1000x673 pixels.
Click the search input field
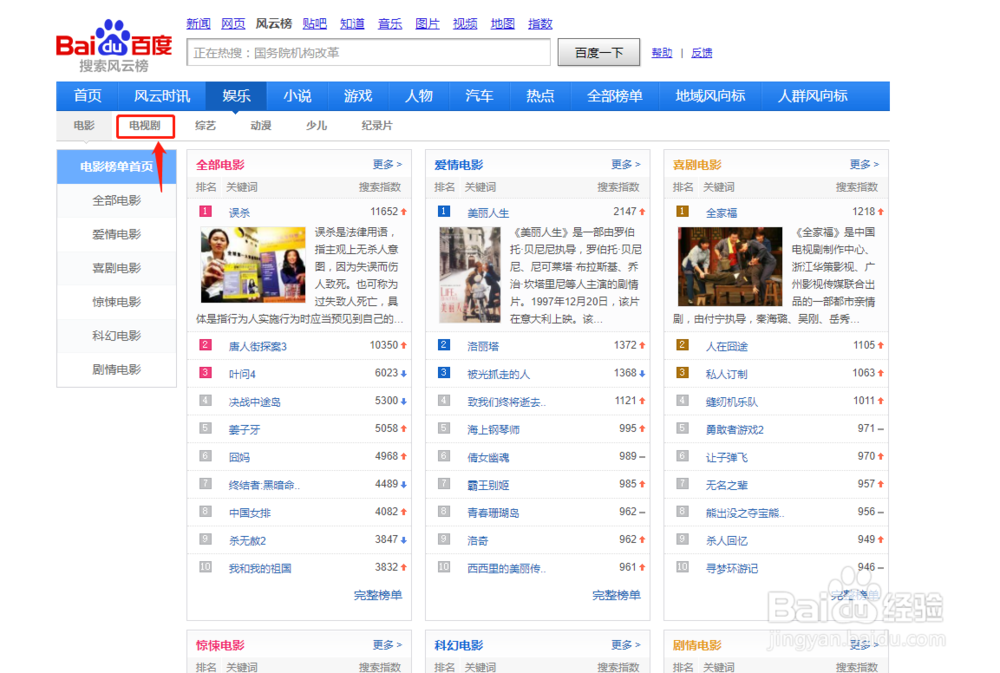[x=369, y=52]
